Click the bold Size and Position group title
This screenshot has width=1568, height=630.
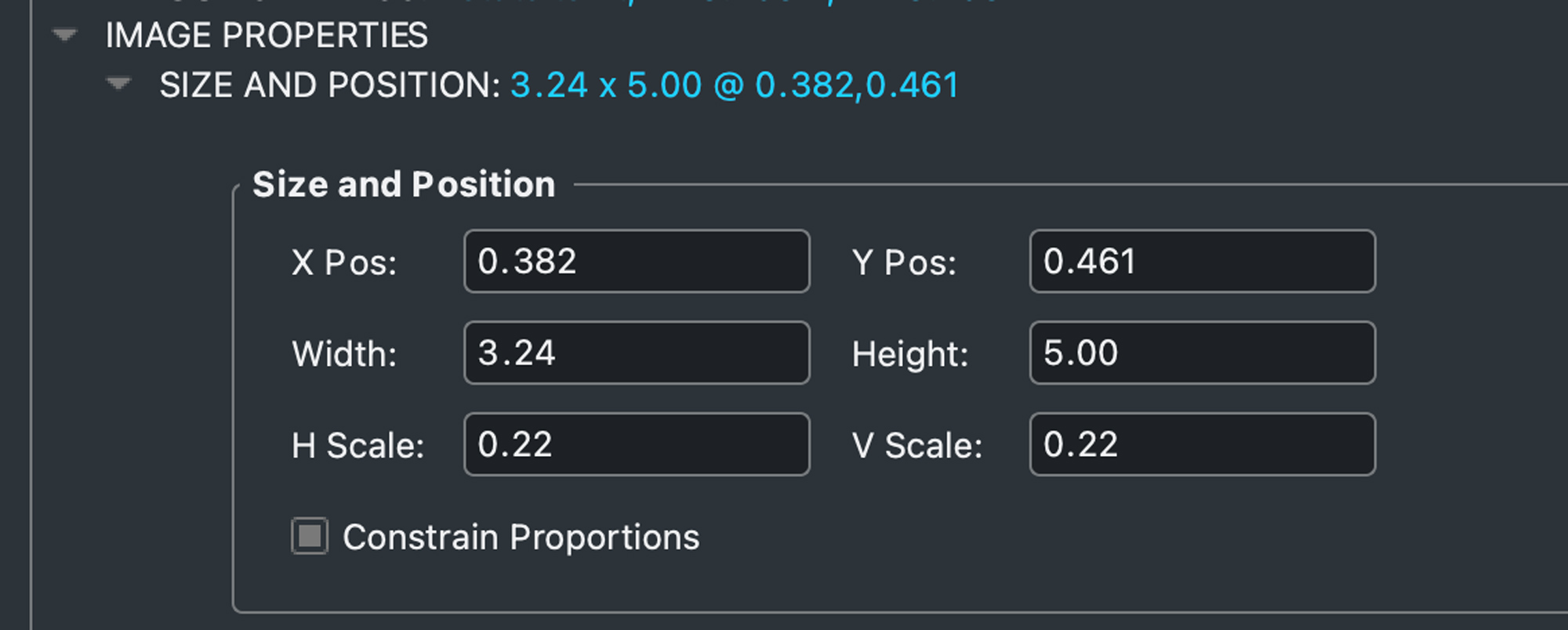tap(404, 185)
